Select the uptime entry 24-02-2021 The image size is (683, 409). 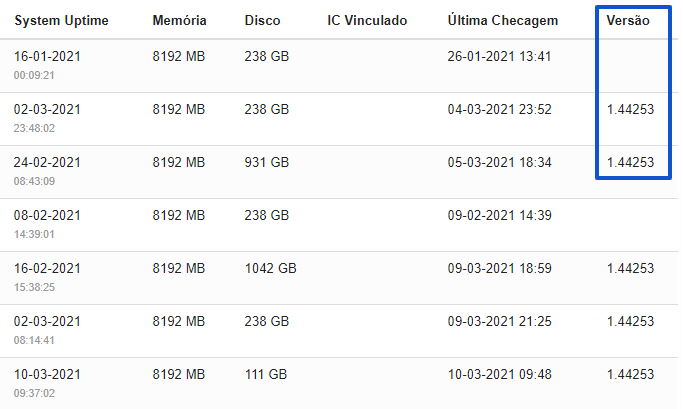(47, 162)
